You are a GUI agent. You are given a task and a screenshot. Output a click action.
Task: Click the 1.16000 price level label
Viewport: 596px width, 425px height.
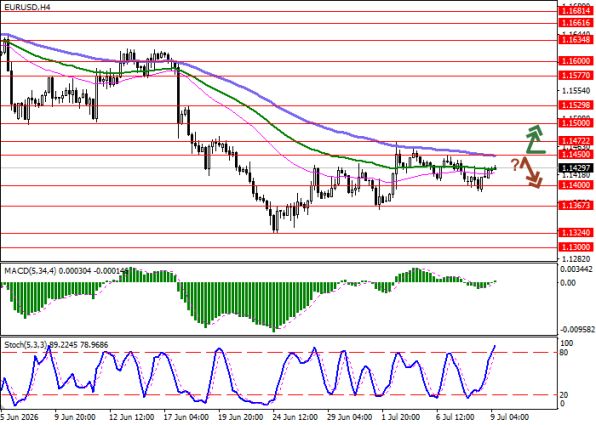coord(576,61)
